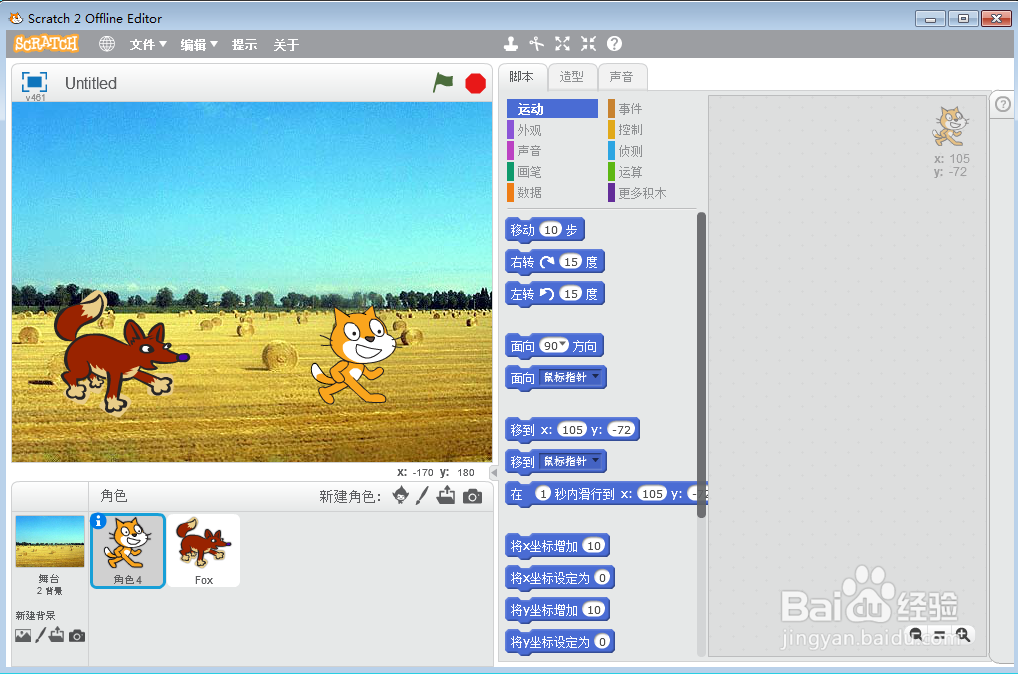
Task: Choose new sprite from library
Action: (x=401, y=495)
